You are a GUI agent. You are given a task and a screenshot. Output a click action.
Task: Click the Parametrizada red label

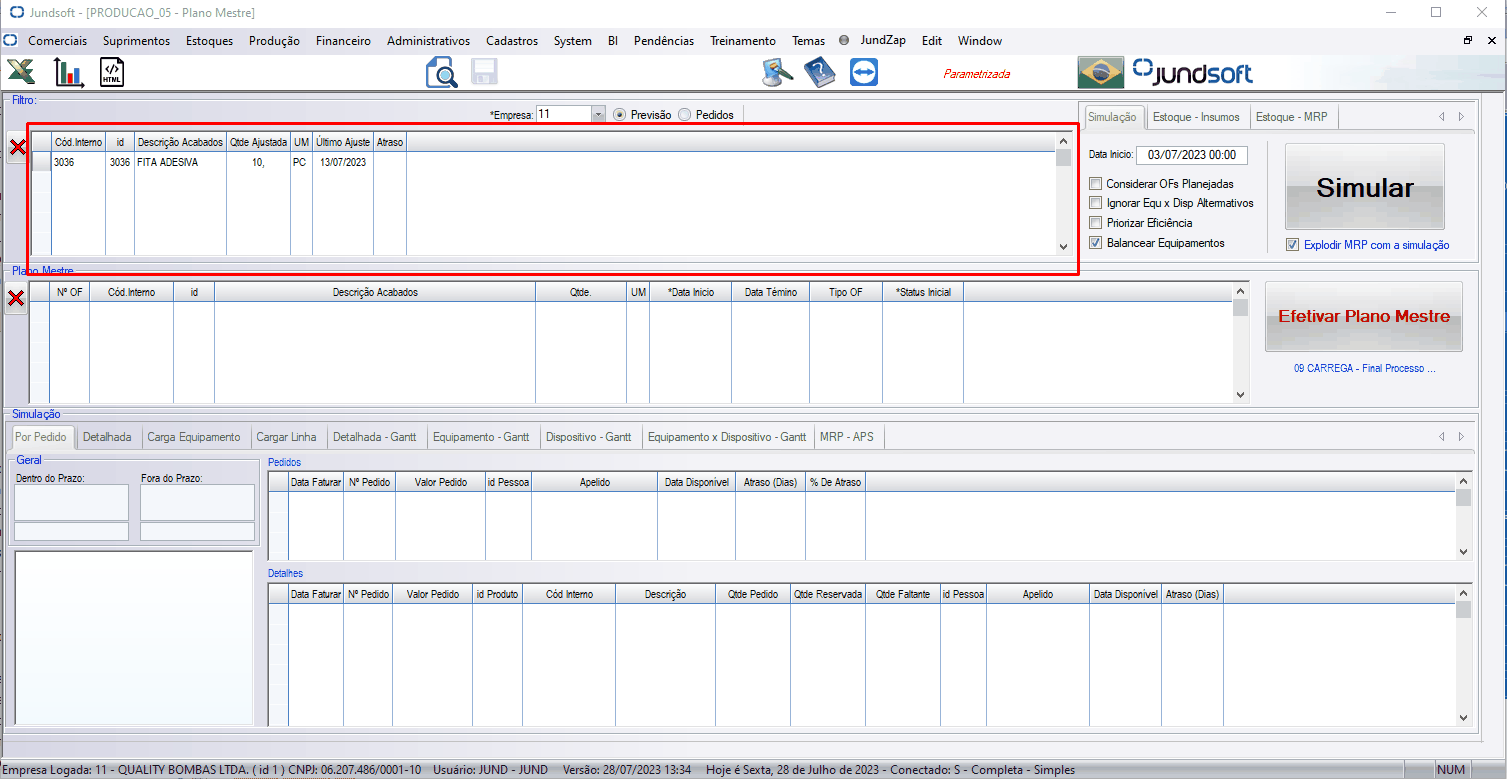tap(977, 74)
